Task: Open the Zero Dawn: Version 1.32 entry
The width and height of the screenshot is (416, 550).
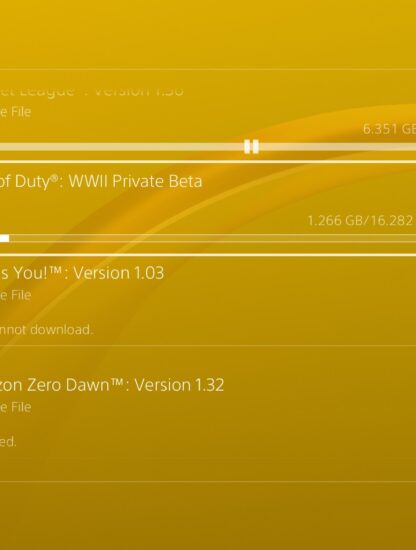Action: [208, 414]
